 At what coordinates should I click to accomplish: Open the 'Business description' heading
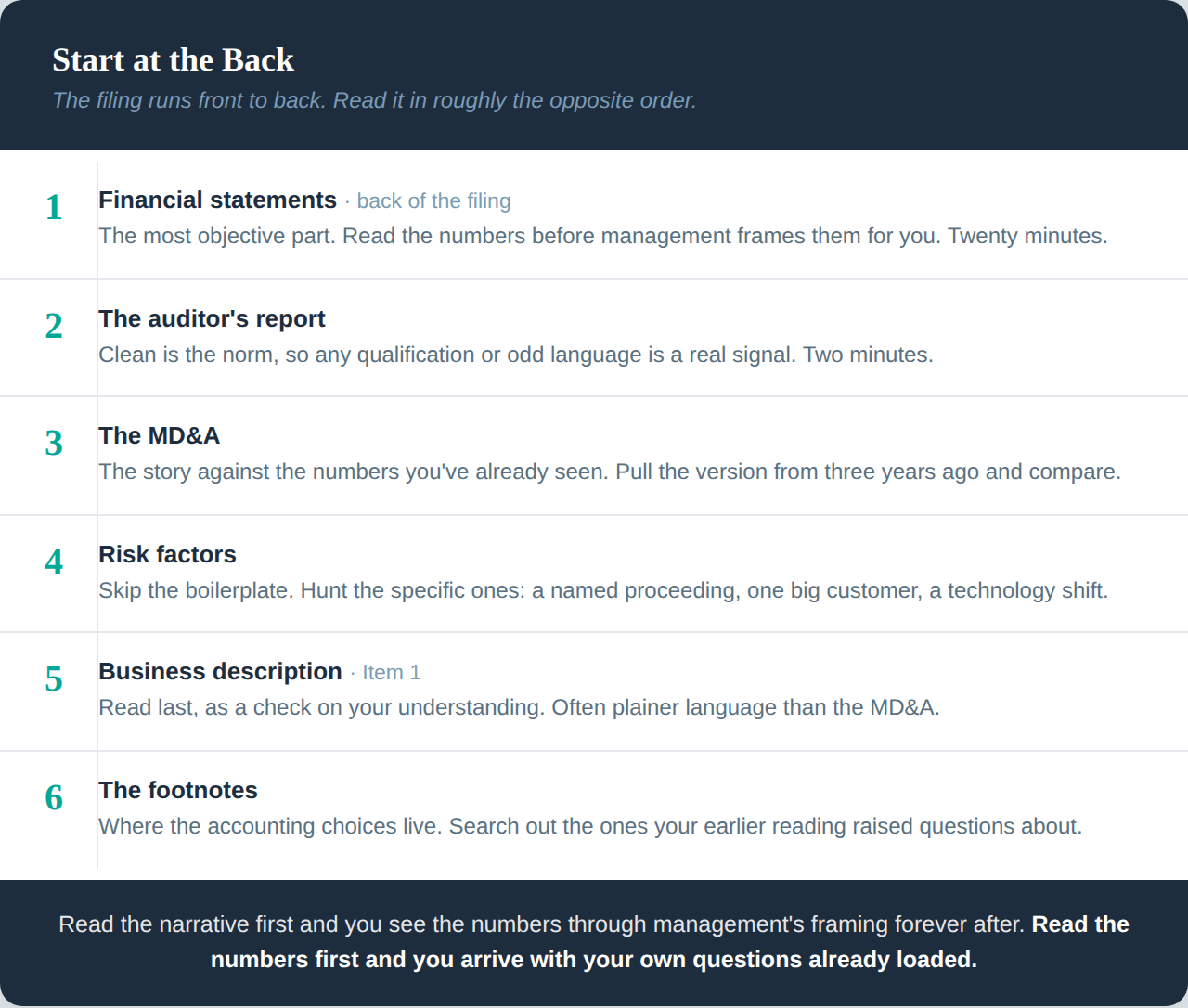[220, 672]
